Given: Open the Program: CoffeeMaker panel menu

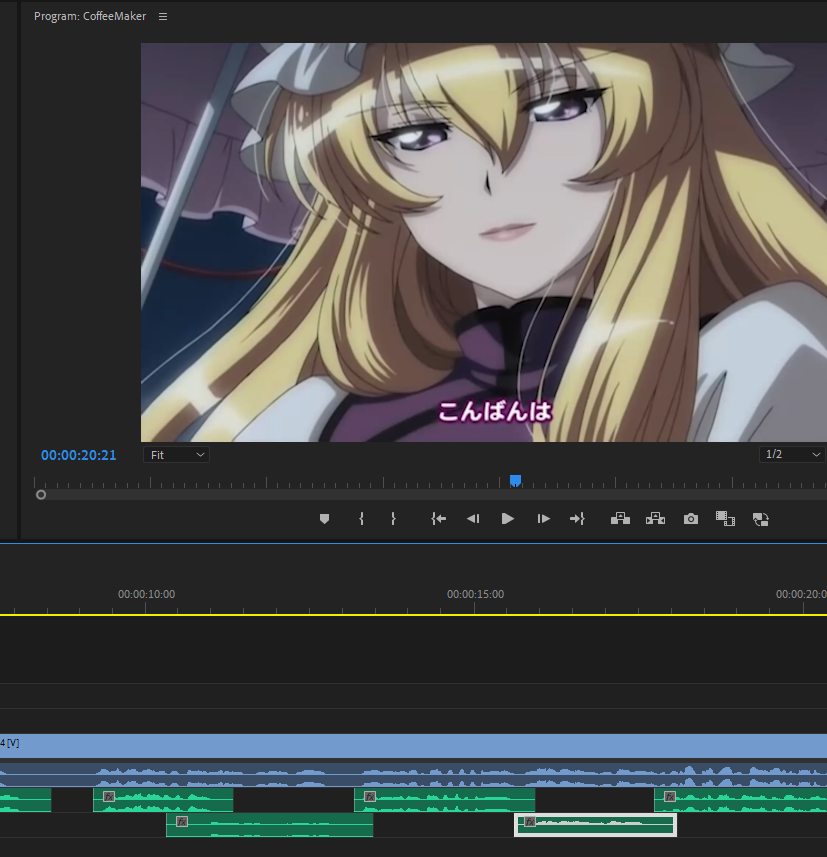Looking at the screenshot, I should pos(163,16).
